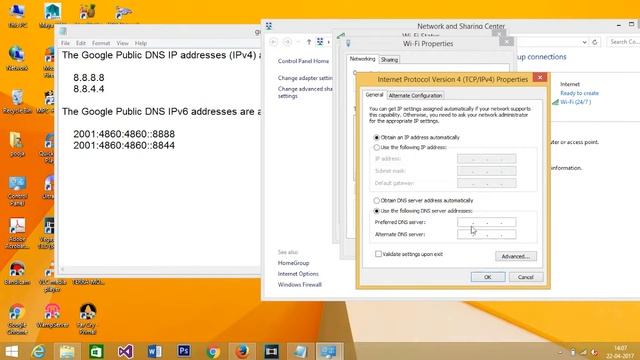
Task: Open Windows Store from taskbar
Action: pos(96,351)
